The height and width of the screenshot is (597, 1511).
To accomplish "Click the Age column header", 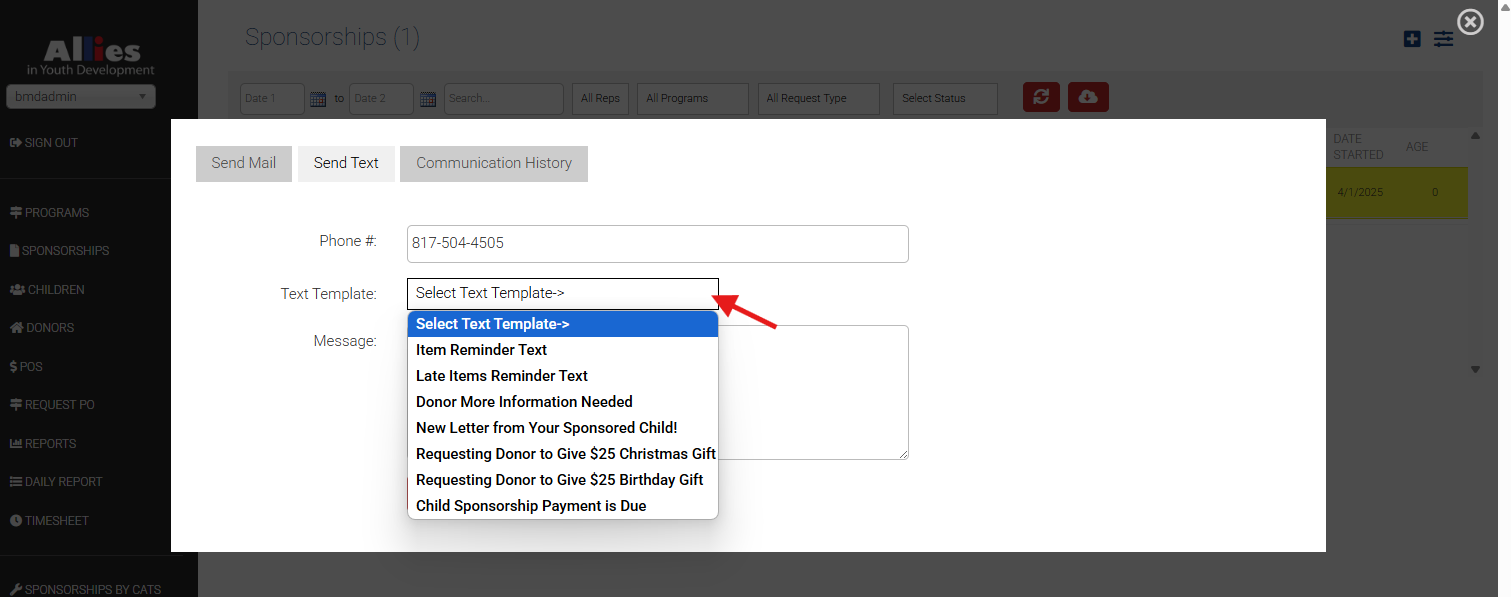I will 1417,147.
